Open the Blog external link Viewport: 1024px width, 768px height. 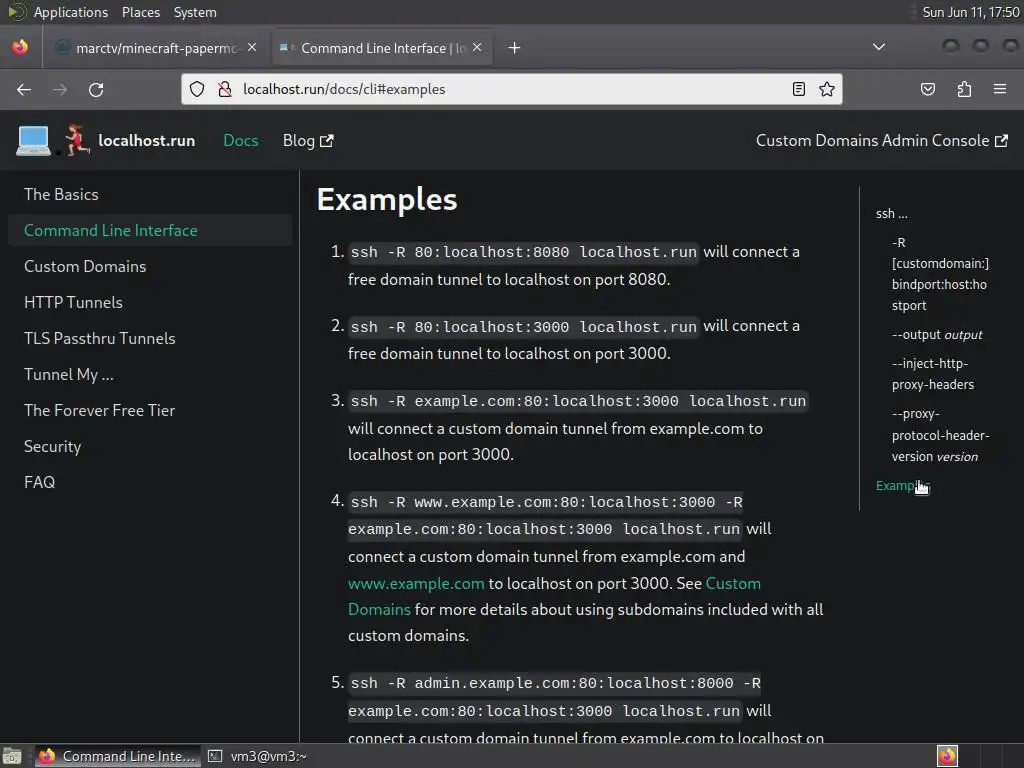pyautogui.click(x=308, y=140)
